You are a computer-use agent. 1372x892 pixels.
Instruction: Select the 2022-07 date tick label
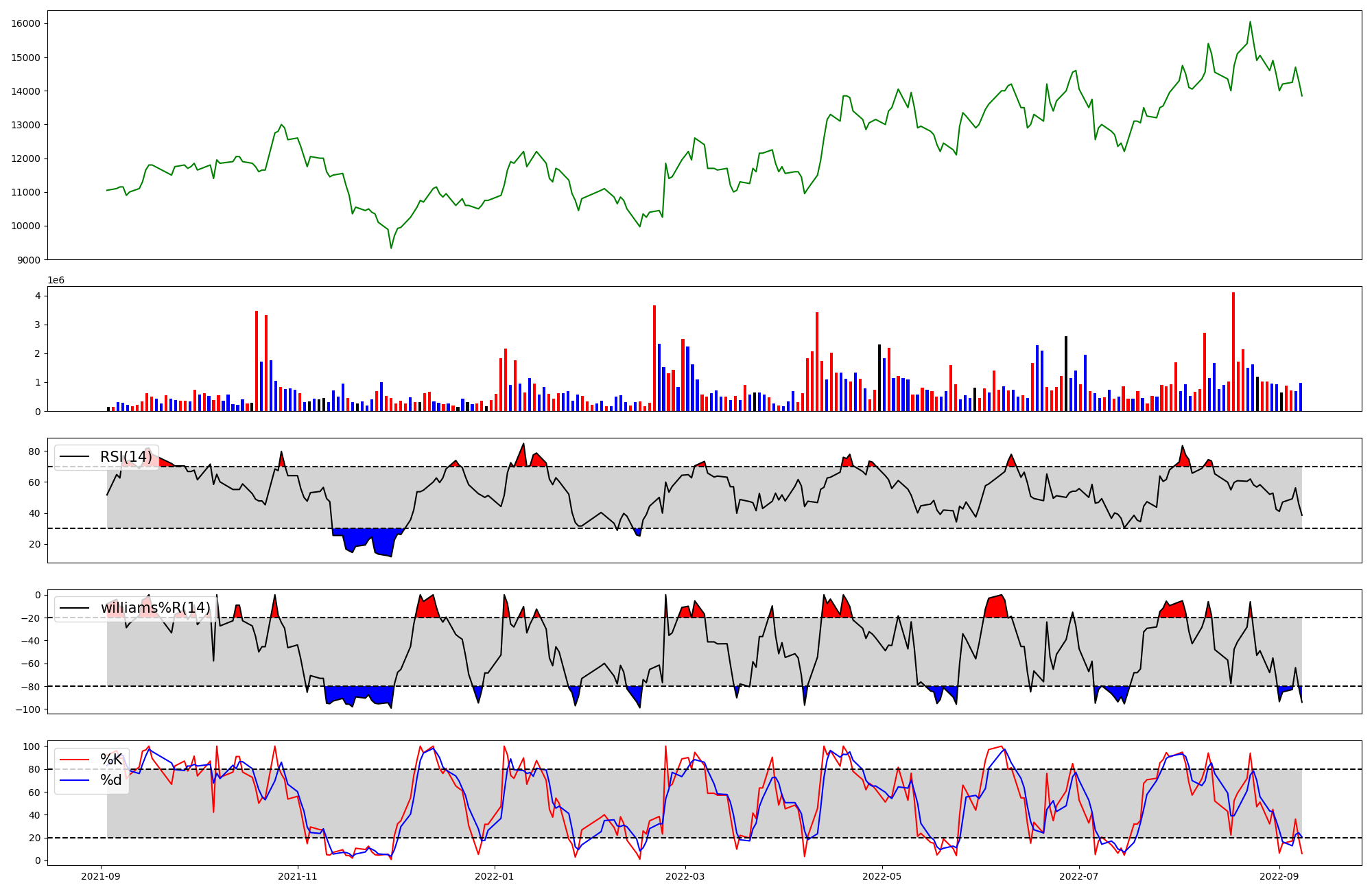[1078, 876]
